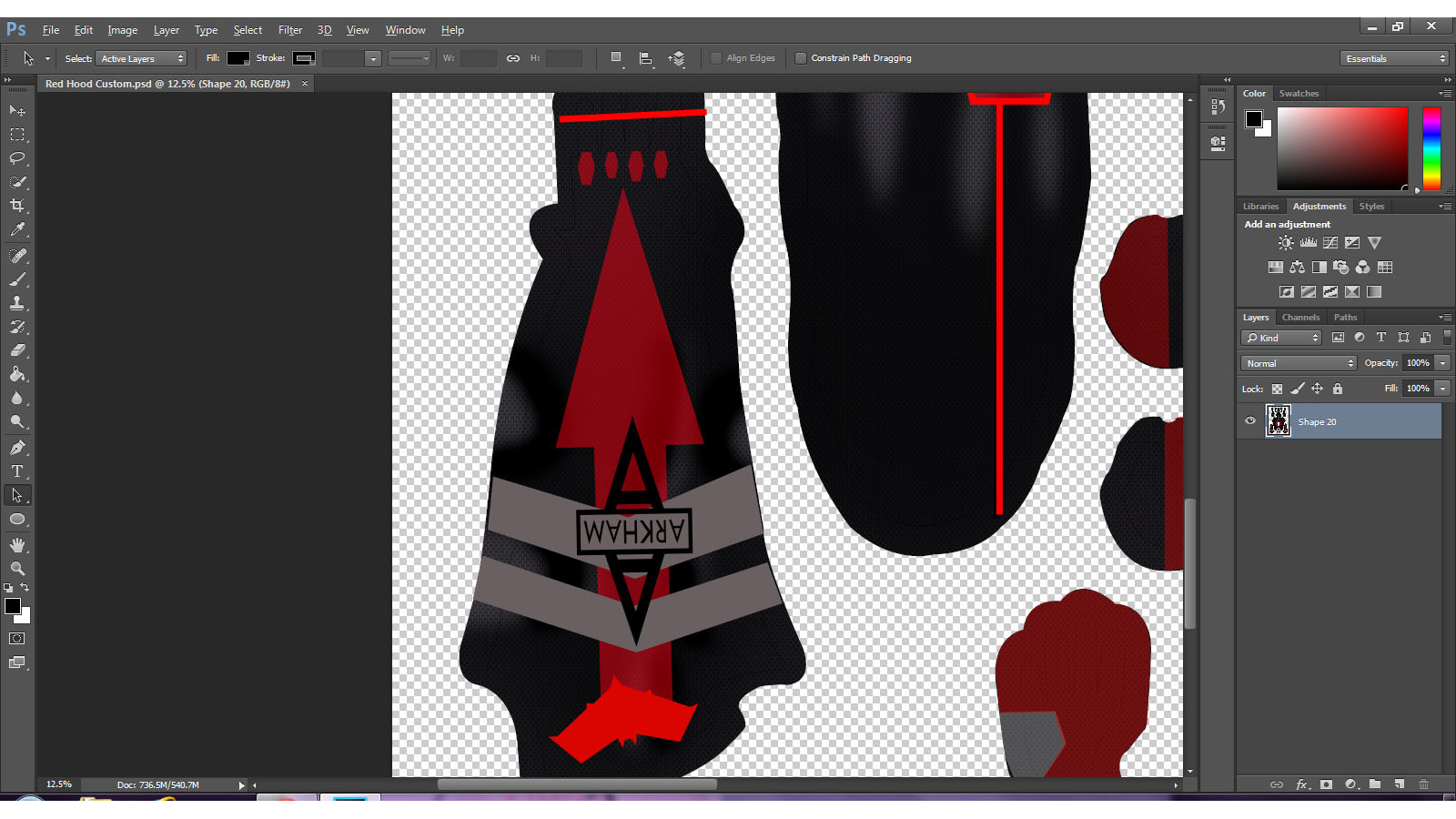Click the Stroke color swatch
Viewport: 1456px width, 819px height.
click(304, 58)
